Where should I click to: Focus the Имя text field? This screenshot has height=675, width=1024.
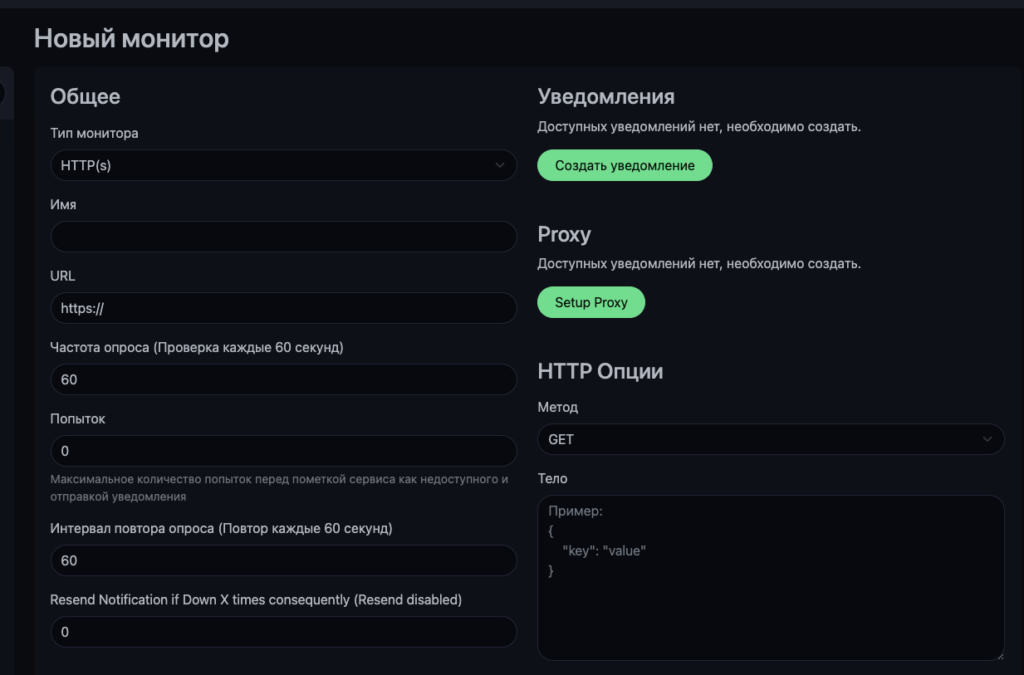pyautogui.click(x=283, y=237)
